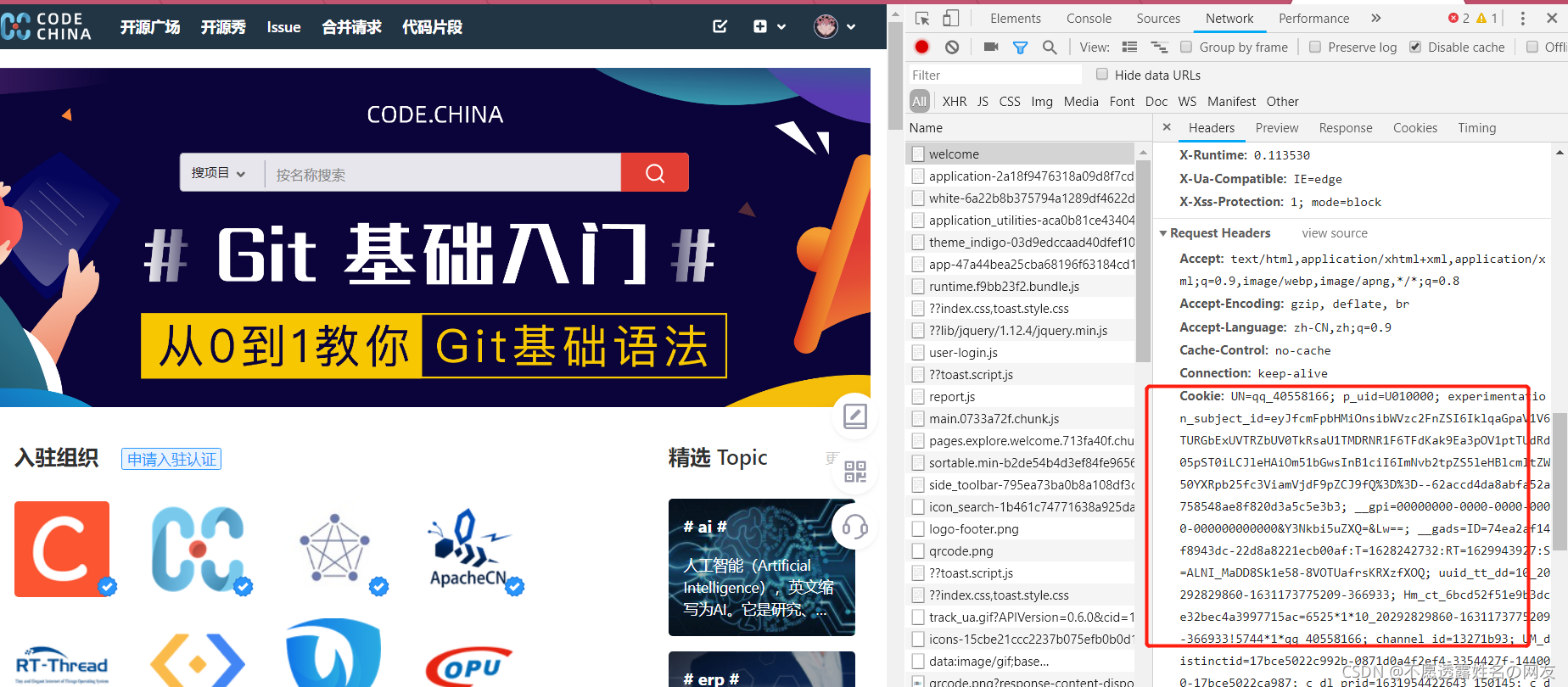This screenshot has width=1568, height=687.
Task: Switch to the waterfall overview view icon
Action: (x=1159, y=47)
